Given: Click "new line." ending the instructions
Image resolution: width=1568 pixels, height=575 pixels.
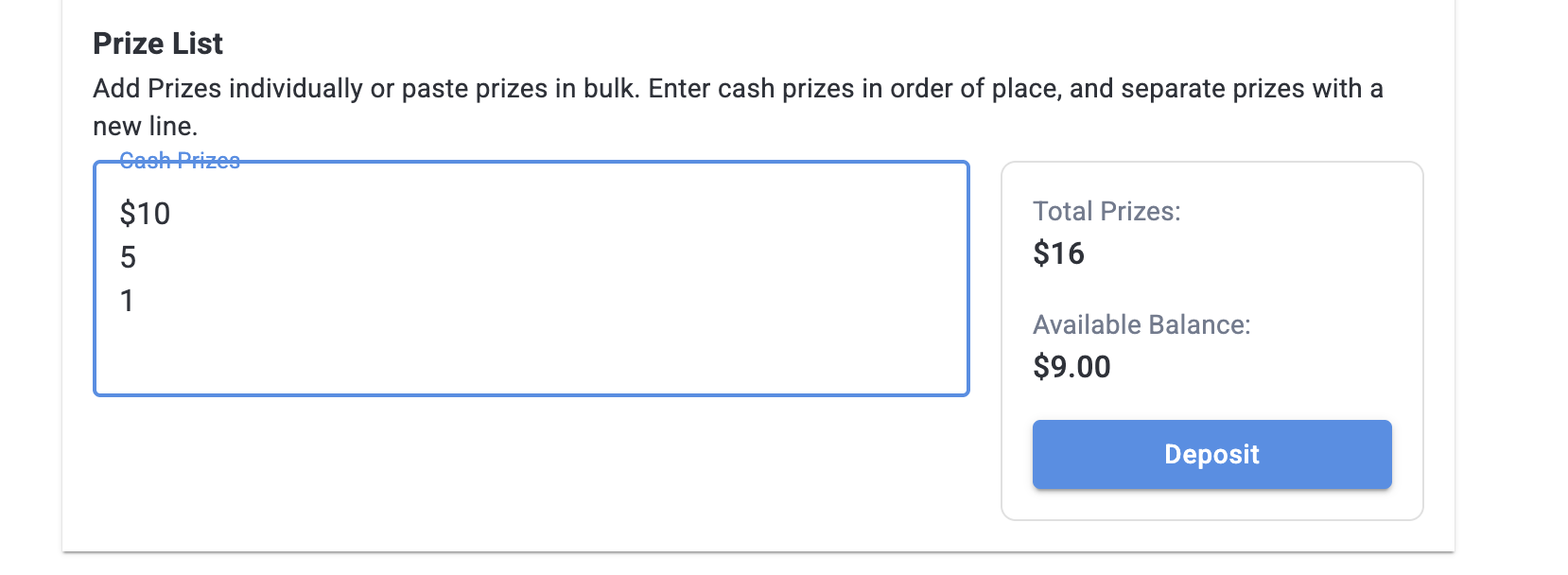Looking at the screenshot, I should pyautogui.click(x=145, y=127).
